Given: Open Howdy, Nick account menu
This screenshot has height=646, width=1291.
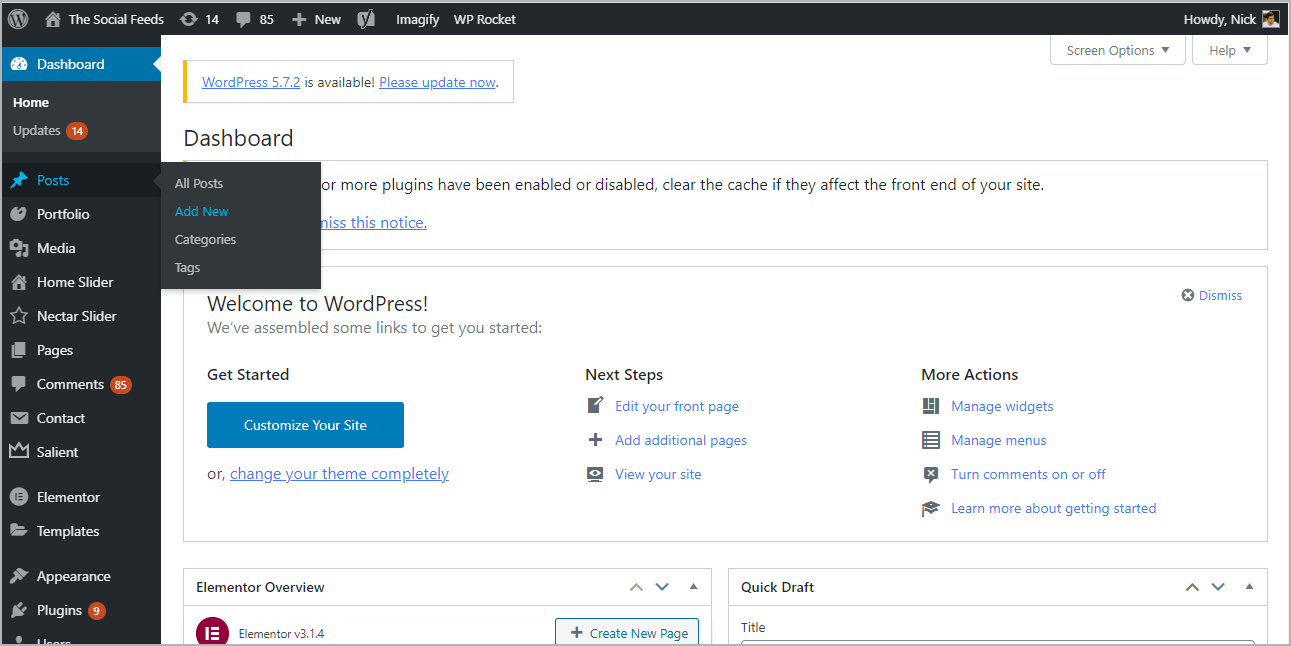Looking at the screenshot, I should [x=1230, y=19].
